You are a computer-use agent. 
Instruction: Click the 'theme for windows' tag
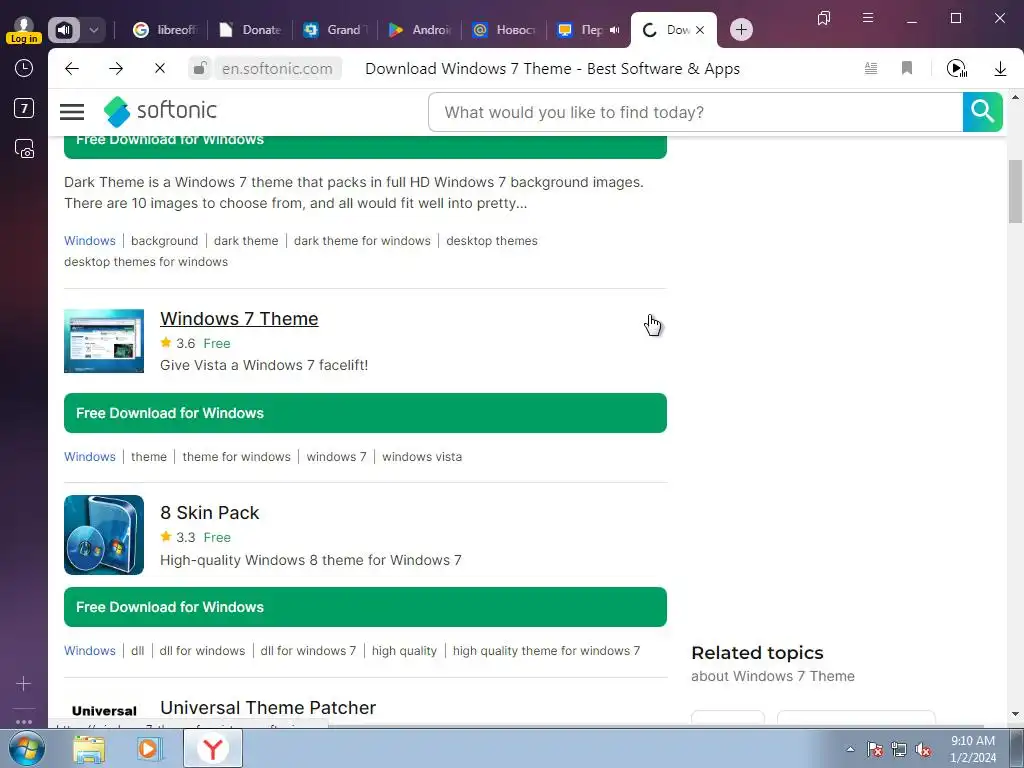[236, 456]
